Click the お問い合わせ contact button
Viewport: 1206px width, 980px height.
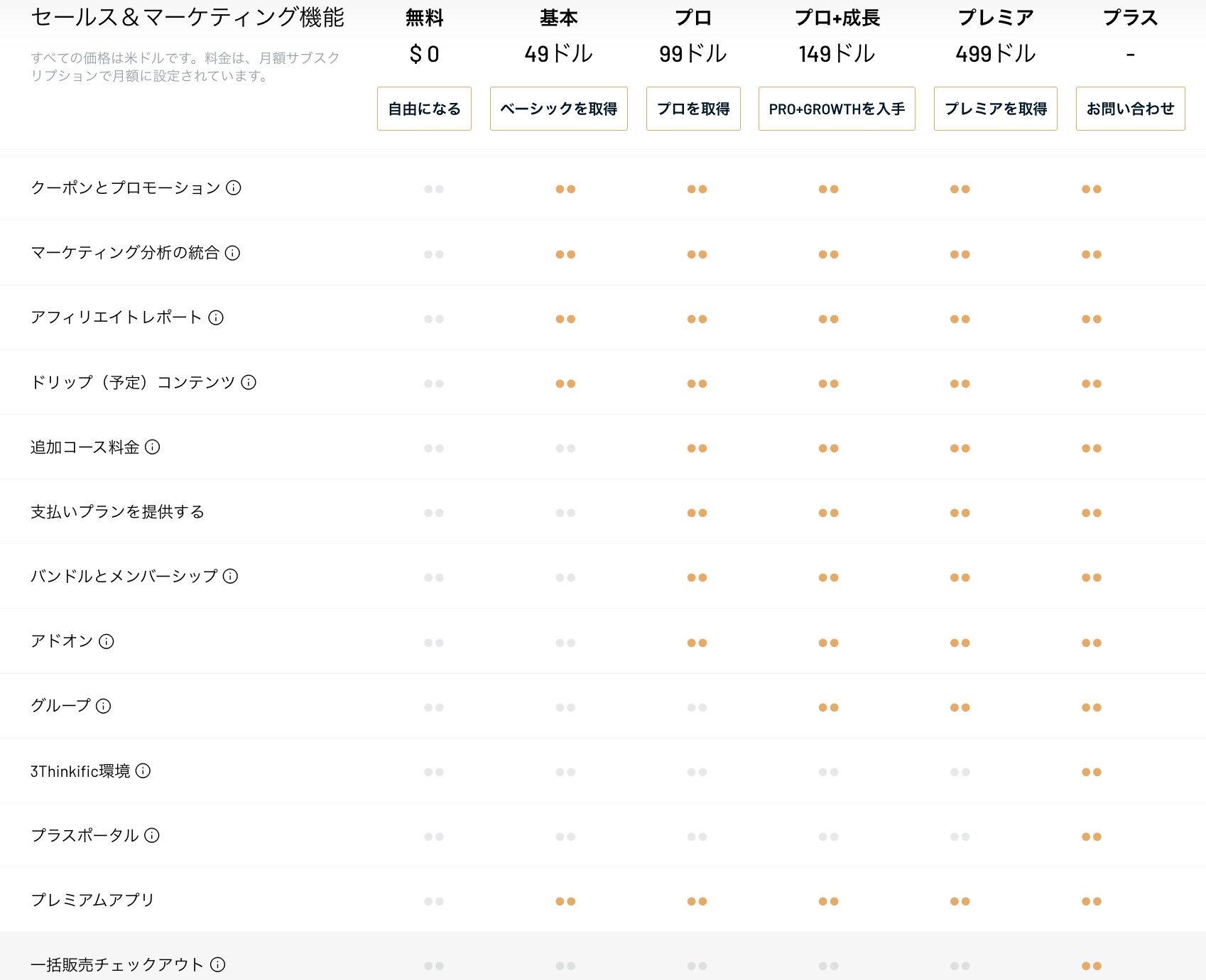click(1130, 109)
